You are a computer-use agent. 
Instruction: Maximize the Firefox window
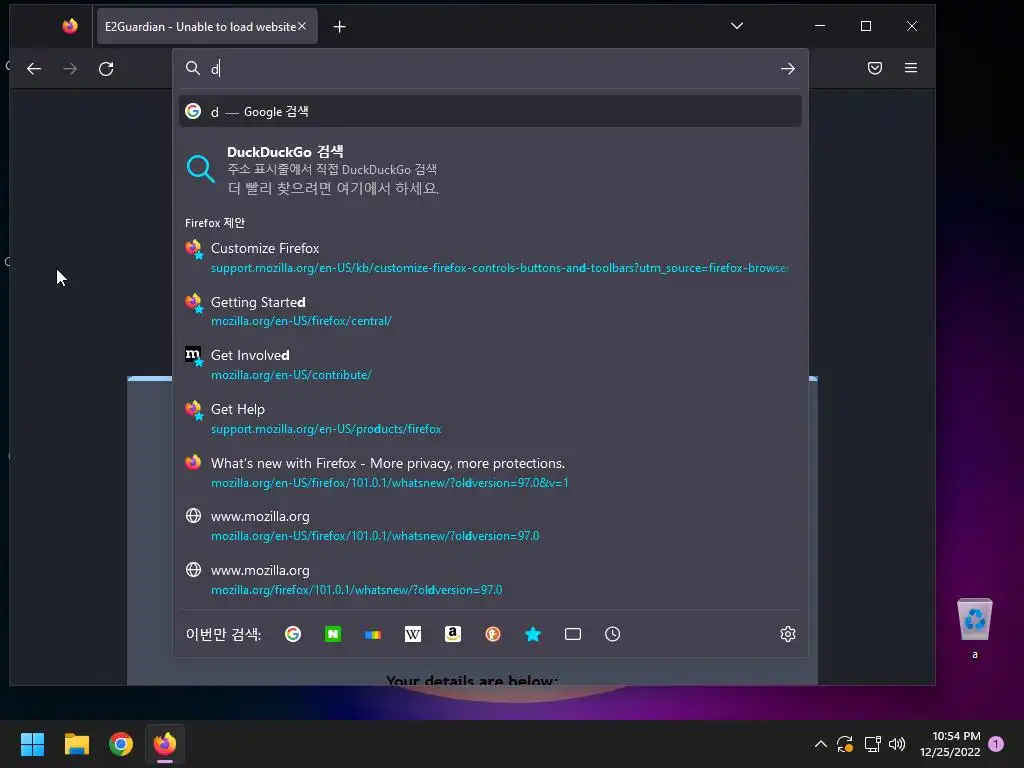pos(866,26)
